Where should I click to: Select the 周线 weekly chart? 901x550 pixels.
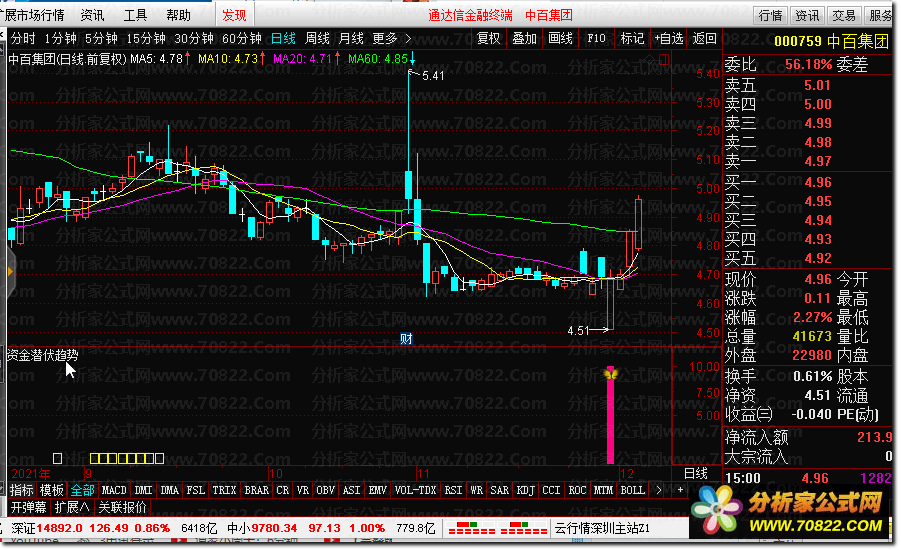click(317, 39)
